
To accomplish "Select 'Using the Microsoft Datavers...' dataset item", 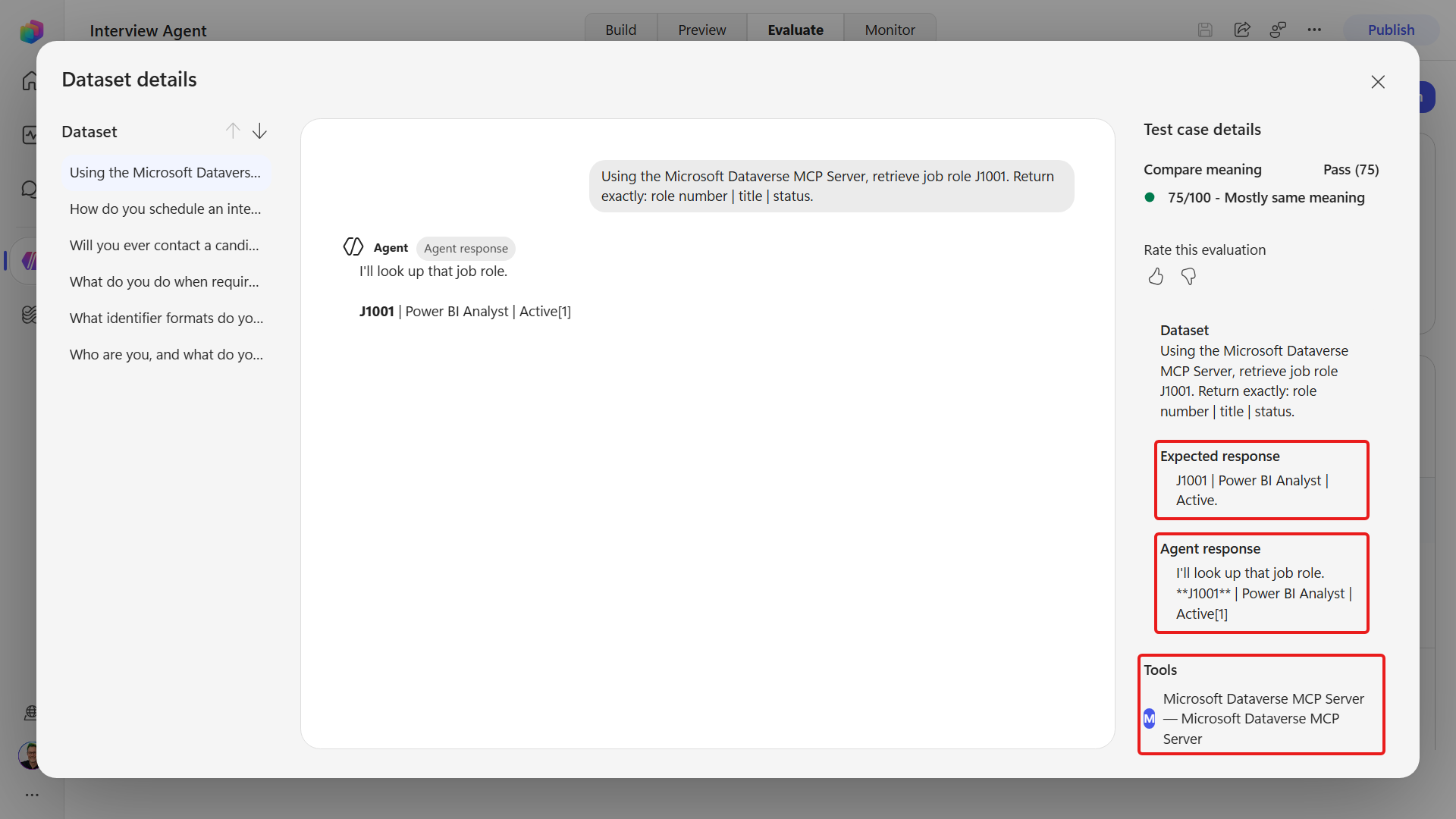I will (x=165, y=172).
